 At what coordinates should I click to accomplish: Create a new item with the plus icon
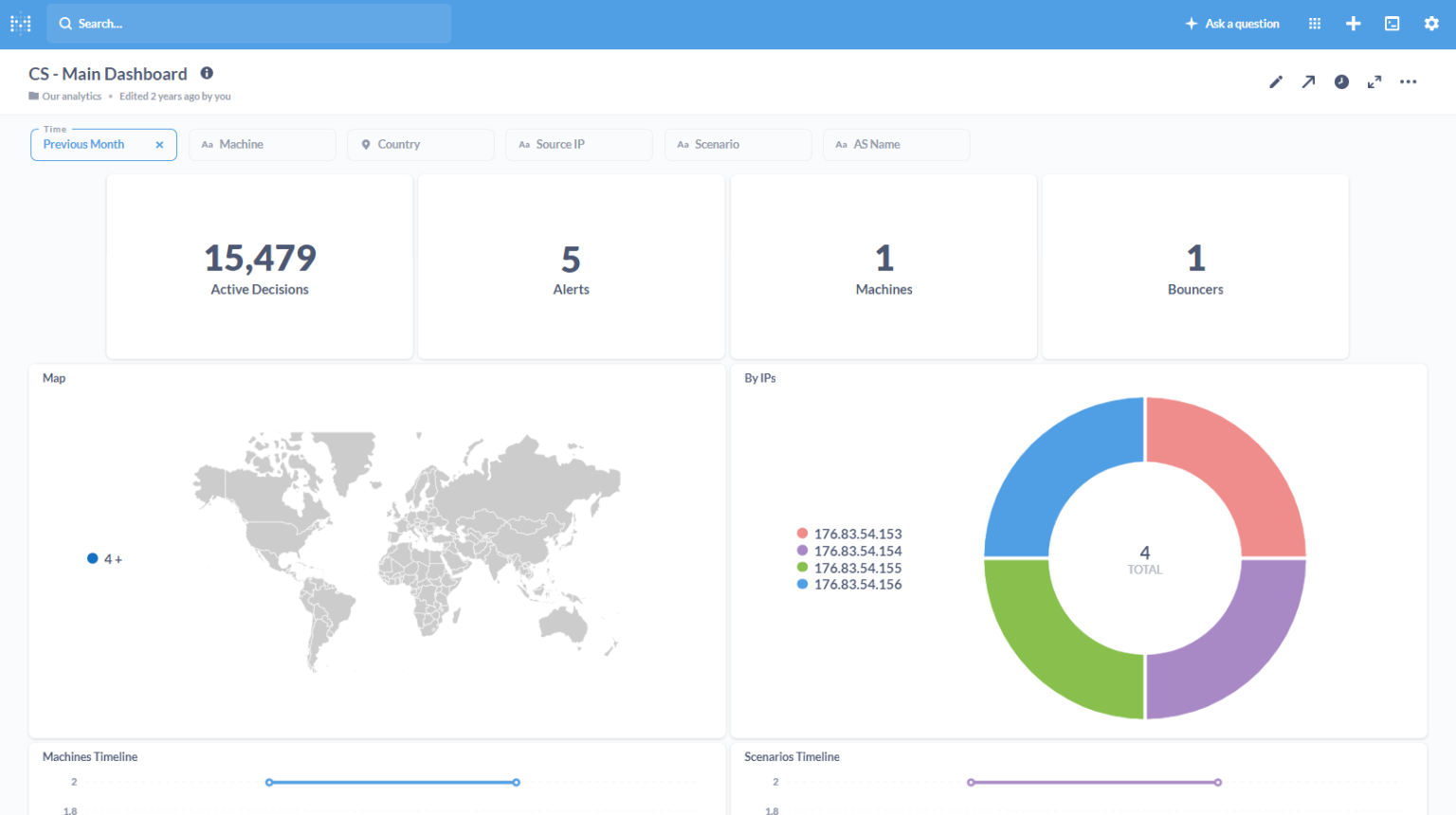click(1353, 23)
